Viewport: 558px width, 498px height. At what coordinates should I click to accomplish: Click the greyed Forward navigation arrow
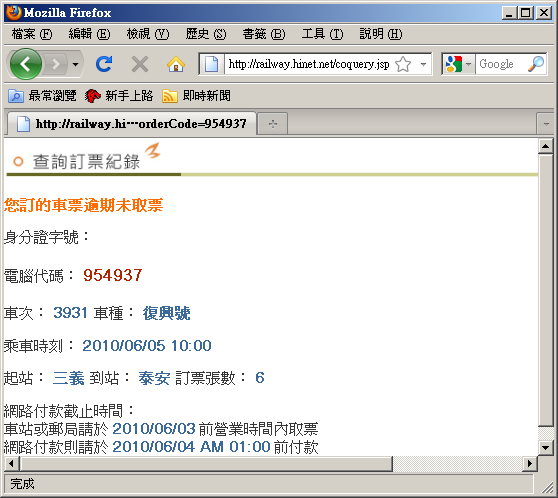click(56, 64)
